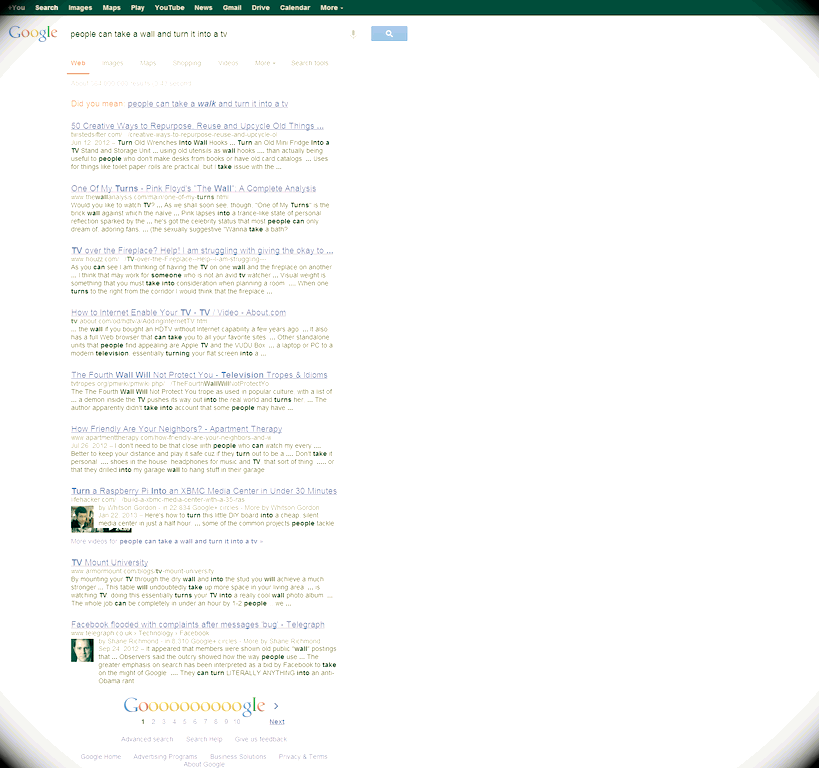The width and height of the screenshot is (819, 768).
Task: Click the Next page link
Action: tap(277, 722)
